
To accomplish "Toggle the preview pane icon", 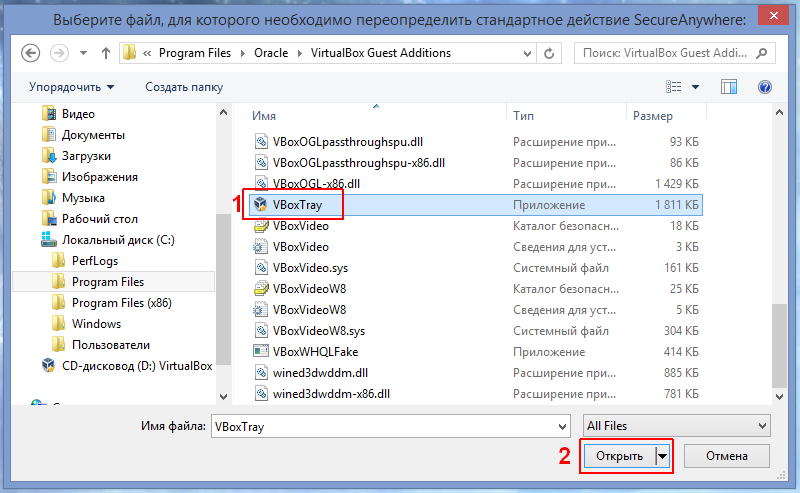I will point(729,87).
